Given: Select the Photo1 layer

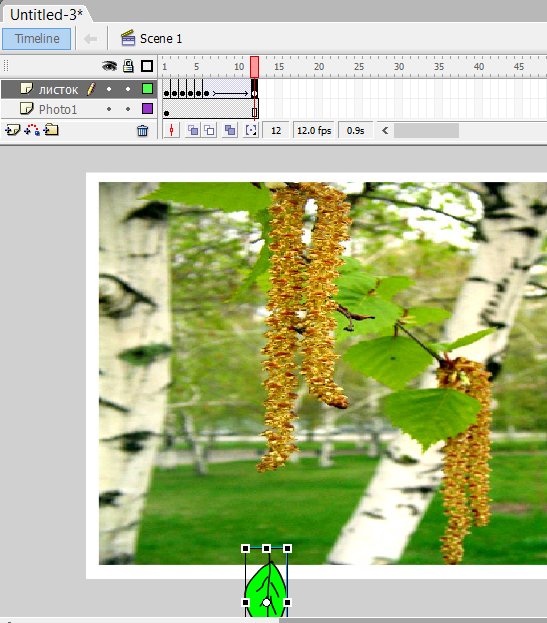Looking at the screenshot, I should pyautogui.click(x=79, y=108).
